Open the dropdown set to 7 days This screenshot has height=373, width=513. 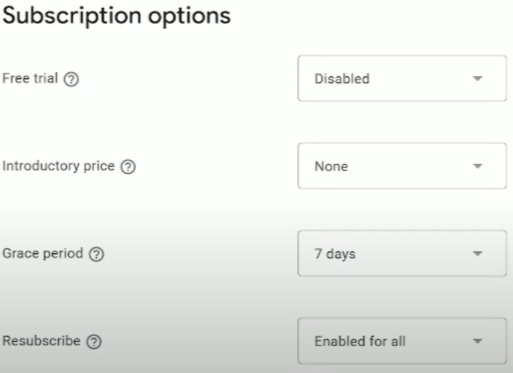click(x=402, y=253)
